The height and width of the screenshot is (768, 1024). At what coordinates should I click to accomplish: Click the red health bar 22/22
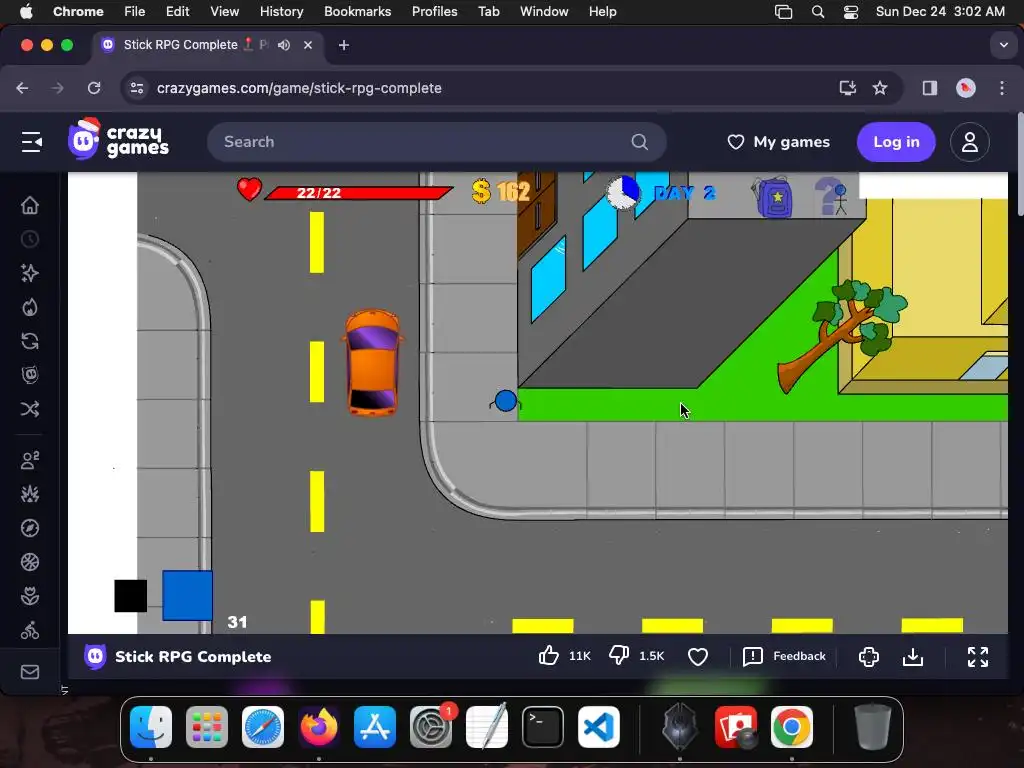tap(359, 193)
